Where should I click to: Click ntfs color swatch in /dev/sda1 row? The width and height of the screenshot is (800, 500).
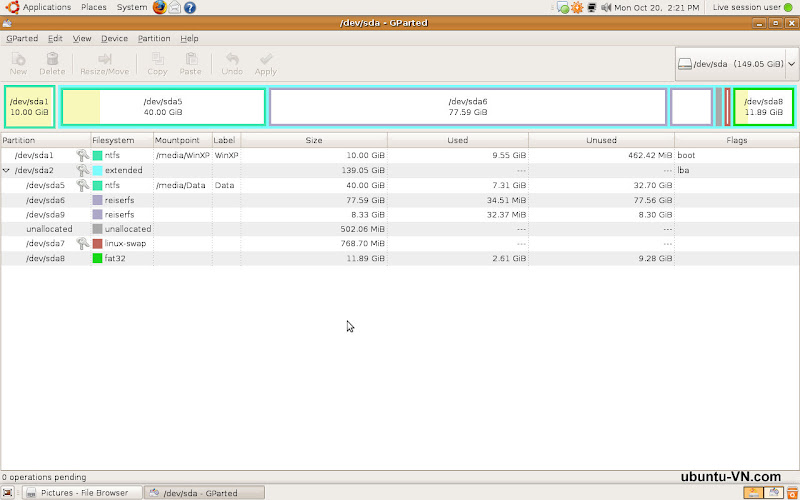[97, 156]
